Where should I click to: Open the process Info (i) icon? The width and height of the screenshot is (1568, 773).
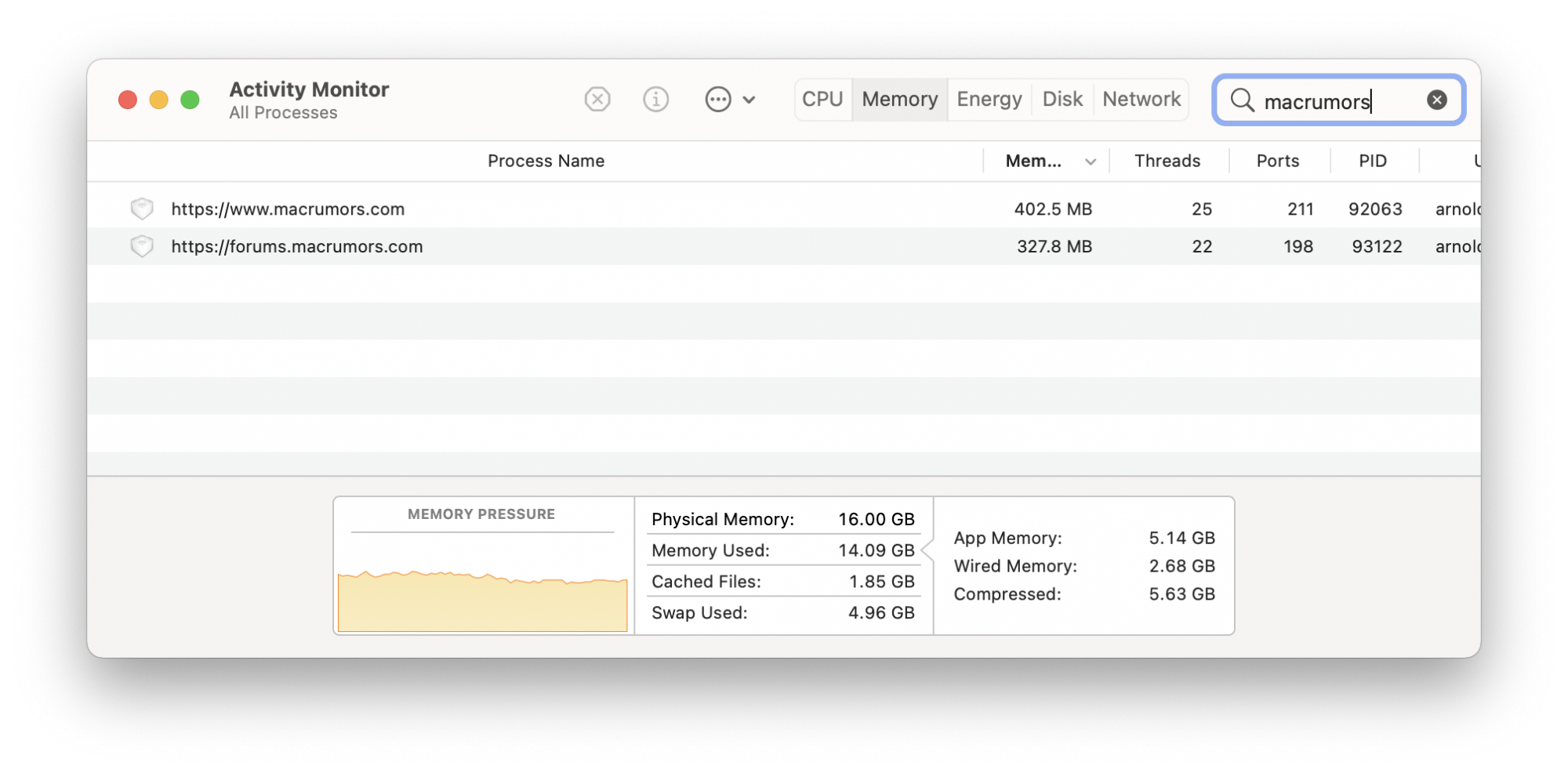(x=655, y=100)
